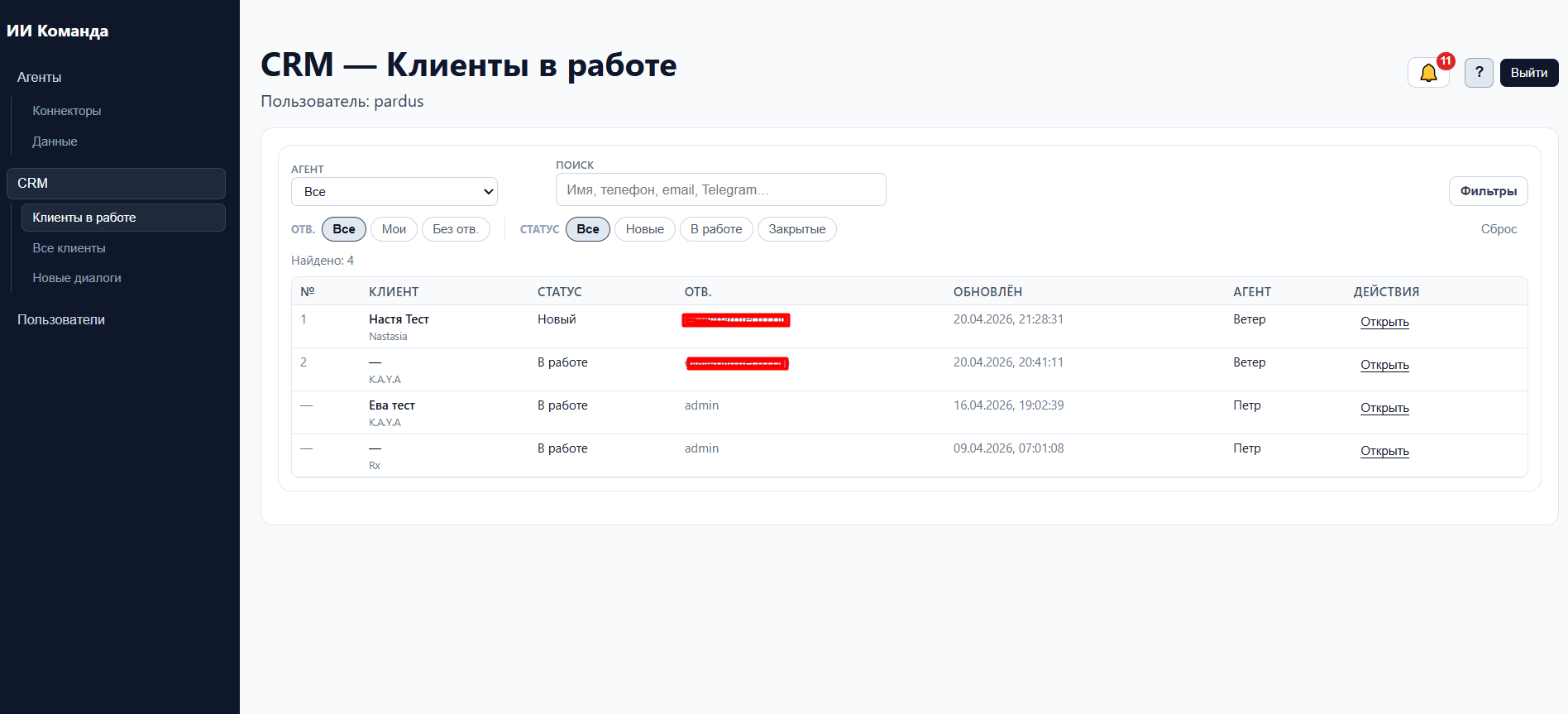
Task: Open the Агент dropdown set to Все
Action: [x=394, y=192]
